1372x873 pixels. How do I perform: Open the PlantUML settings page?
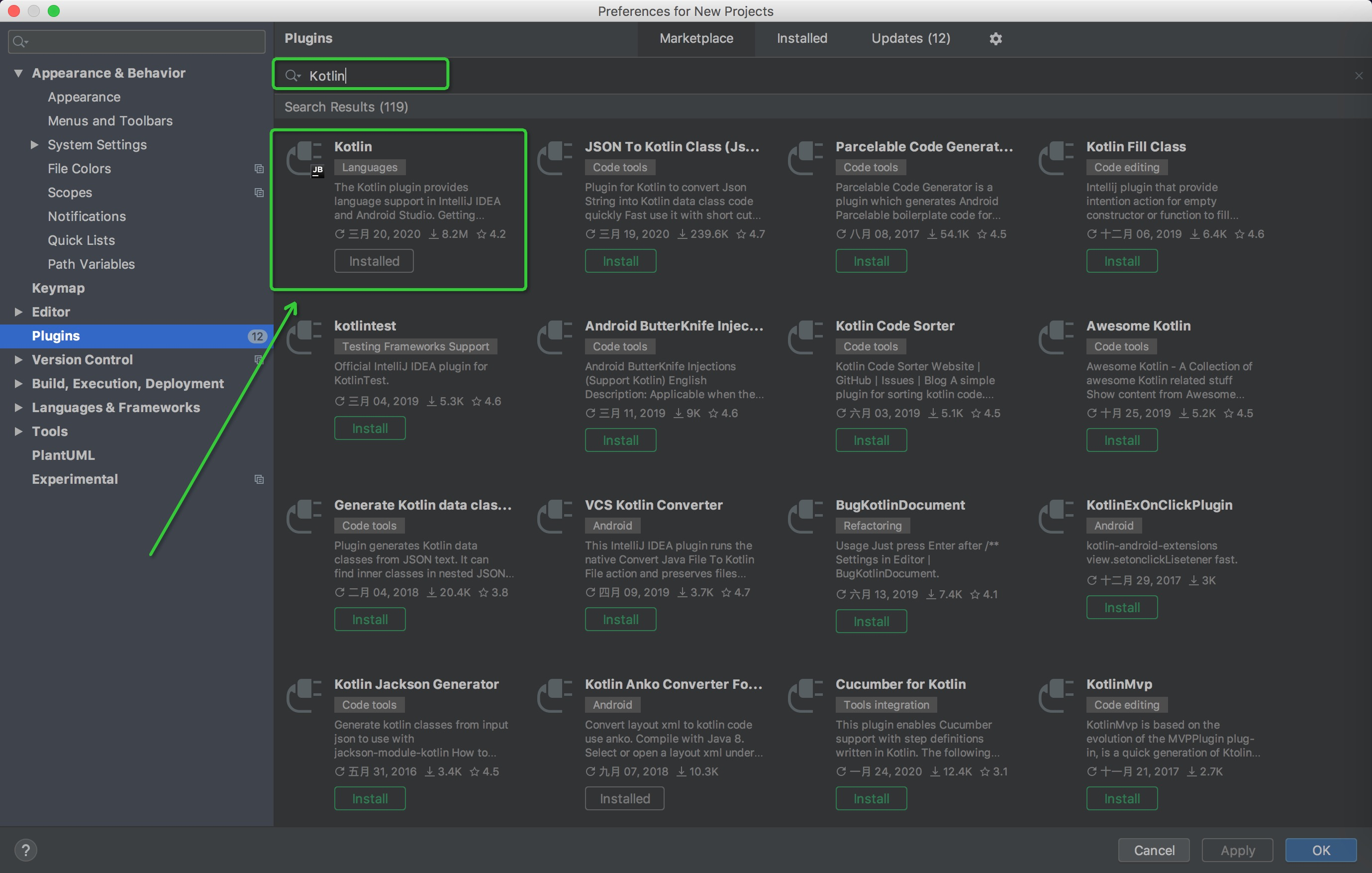point(63,455)
